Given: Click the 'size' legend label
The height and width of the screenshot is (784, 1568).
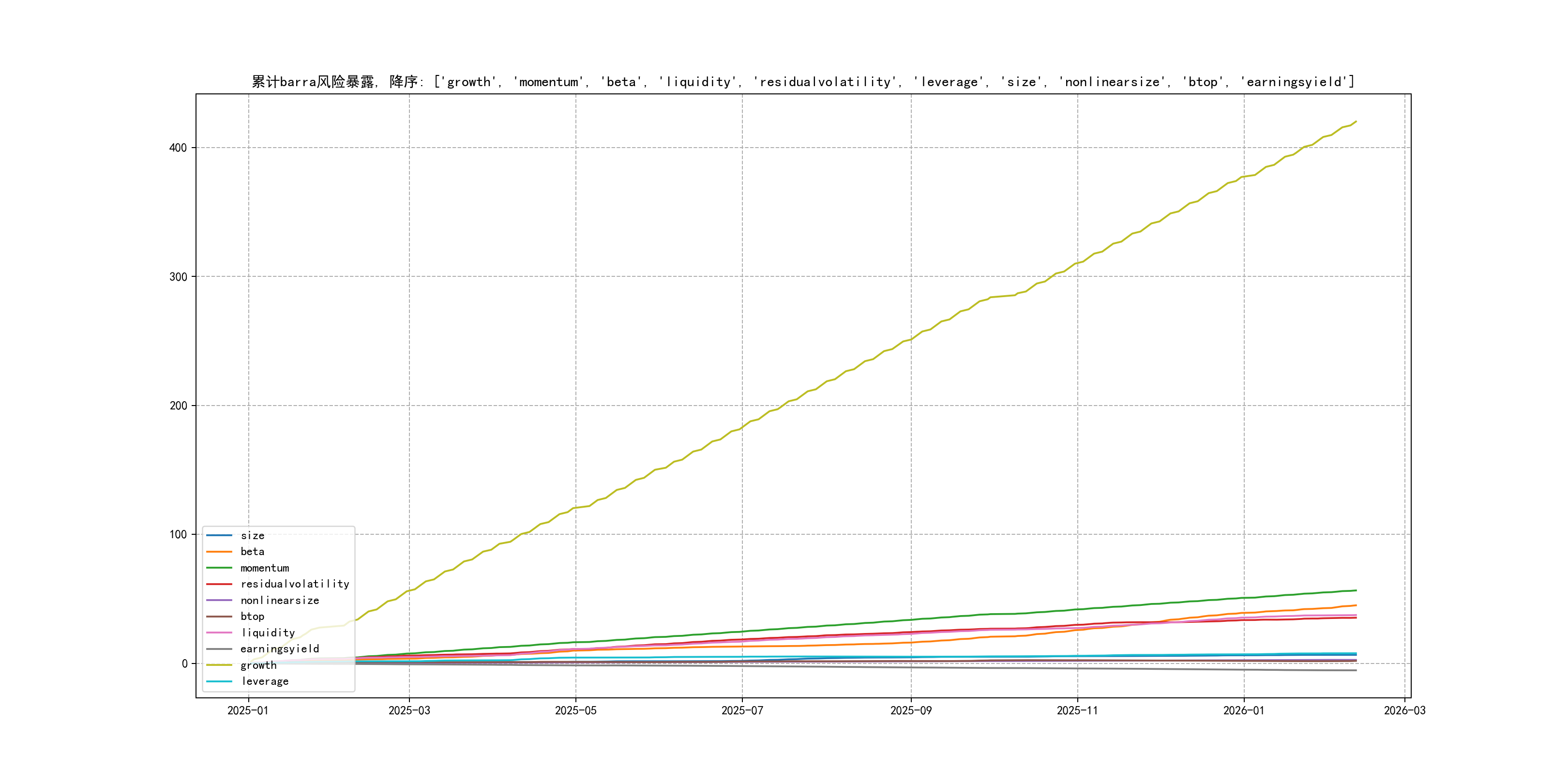Looking at the screenshot, I should point(252,536).
